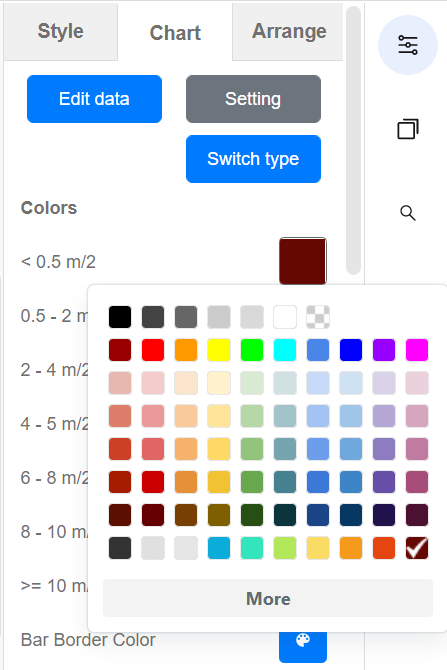Click the panel vertical scrollbar

(353, 141)
